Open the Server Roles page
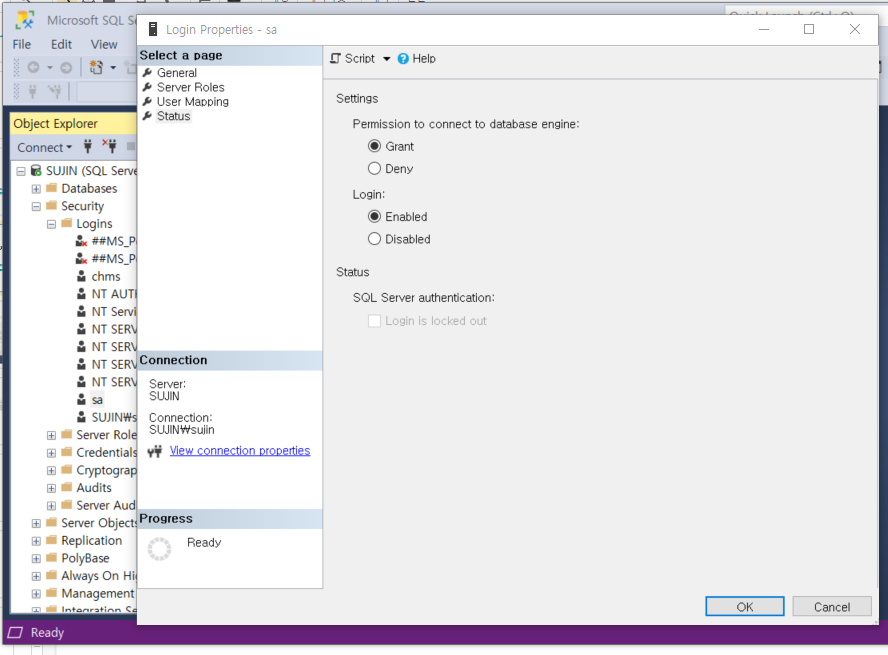The image size is (888, 655). 190,87
